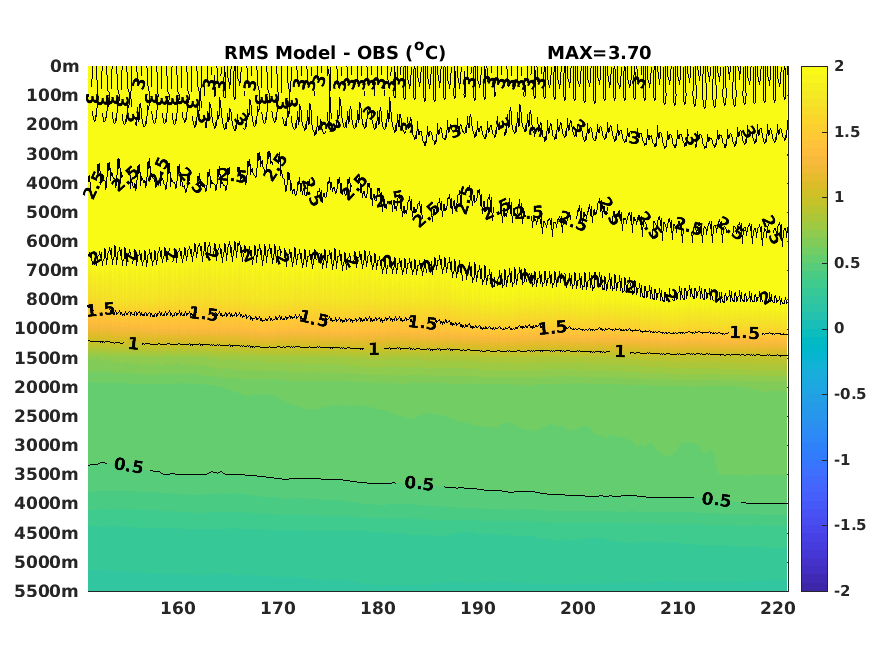Click the colorbar '-1.5' tick label
Viewport: 875px width, 656px height.
point(850,525)
